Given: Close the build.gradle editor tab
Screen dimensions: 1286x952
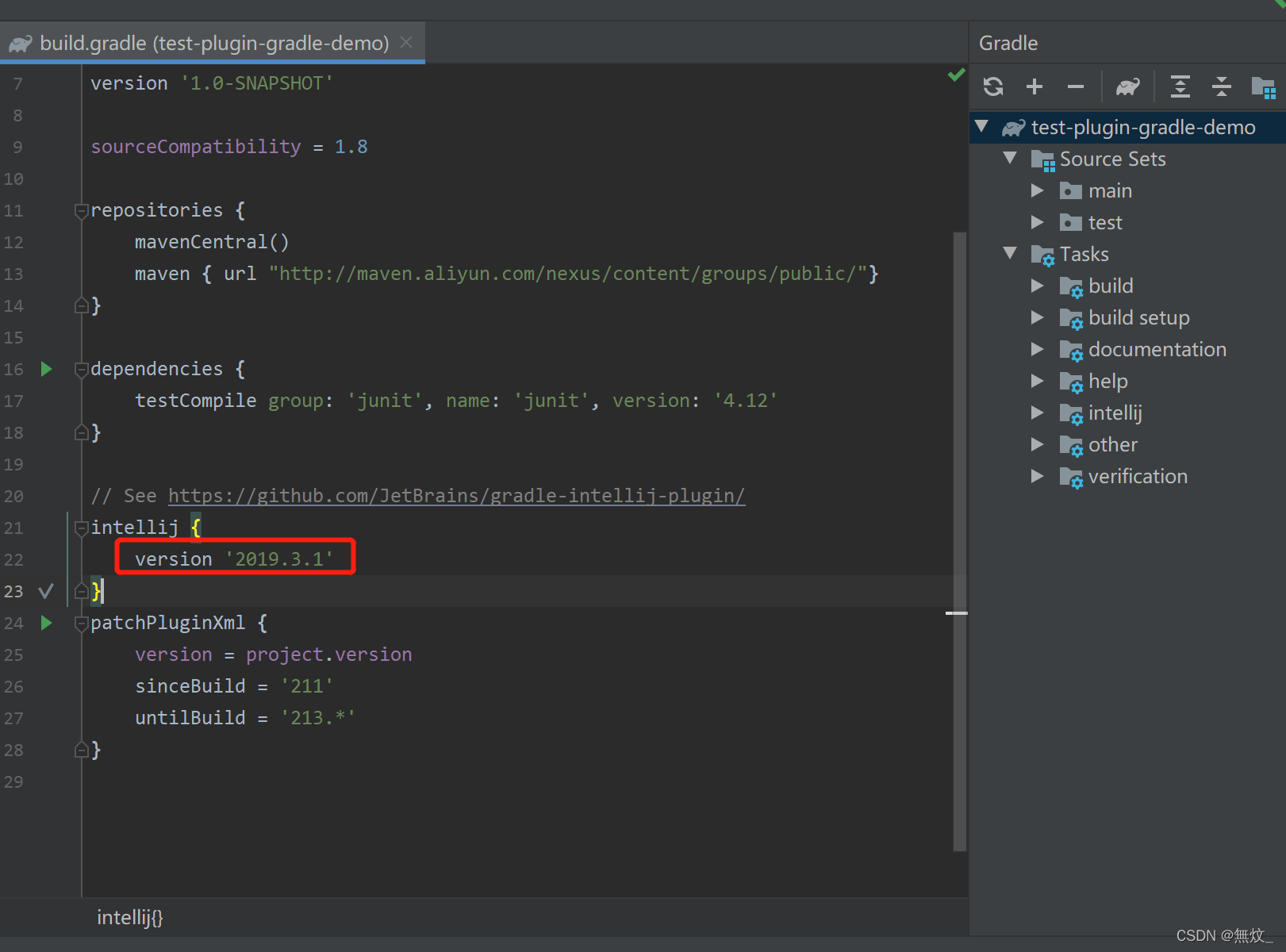Looking at the screenshot, I should click(x=406, y=42).
